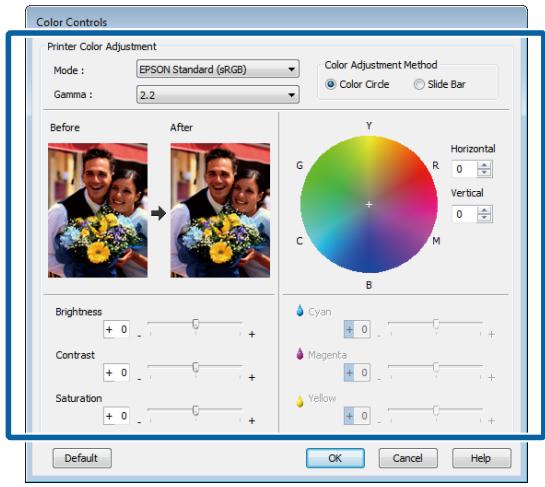
Task: Click the Cyan slider handle
Action: tap(436, 324)
